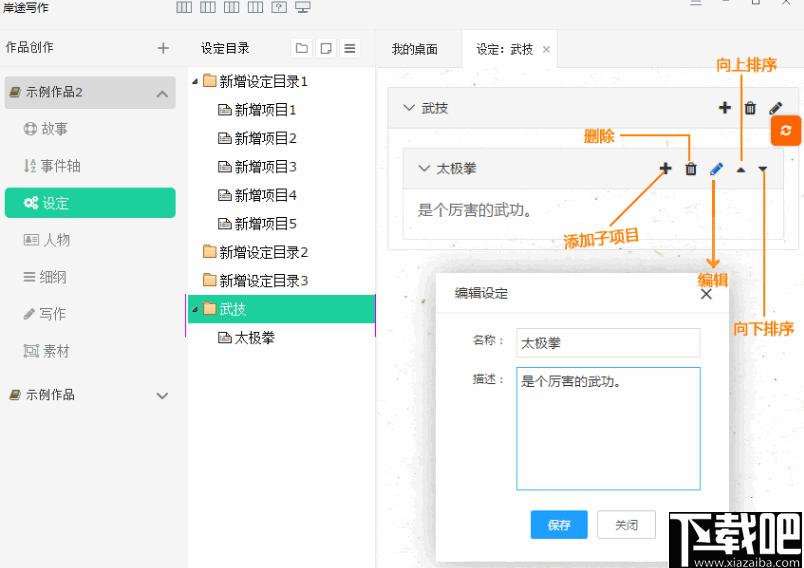Click the 描述 text area
Viewport: 804px width, 568px height.
608,429
